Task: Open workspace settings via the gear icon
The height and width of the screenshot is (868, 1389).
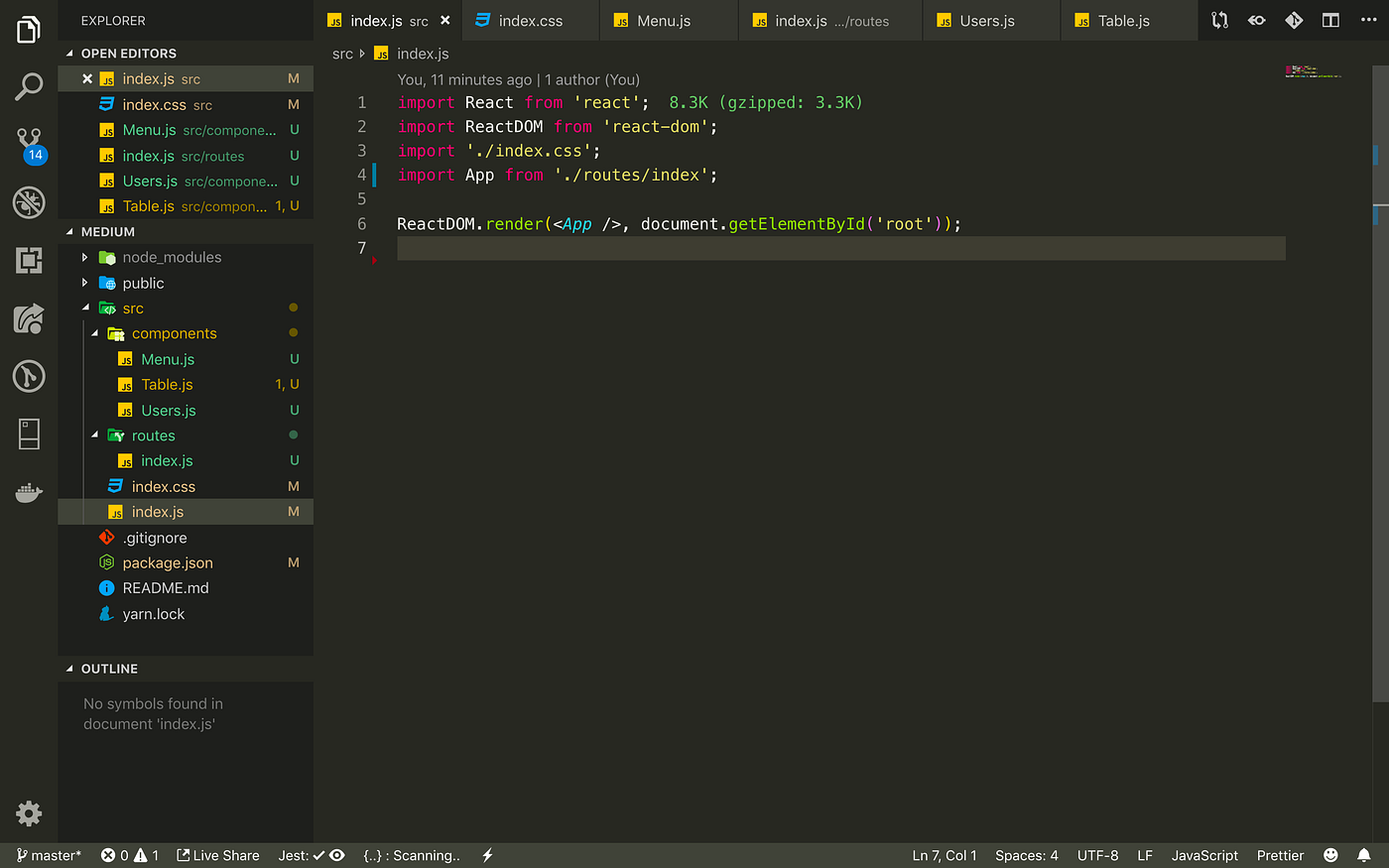Action: pos(28,813)
